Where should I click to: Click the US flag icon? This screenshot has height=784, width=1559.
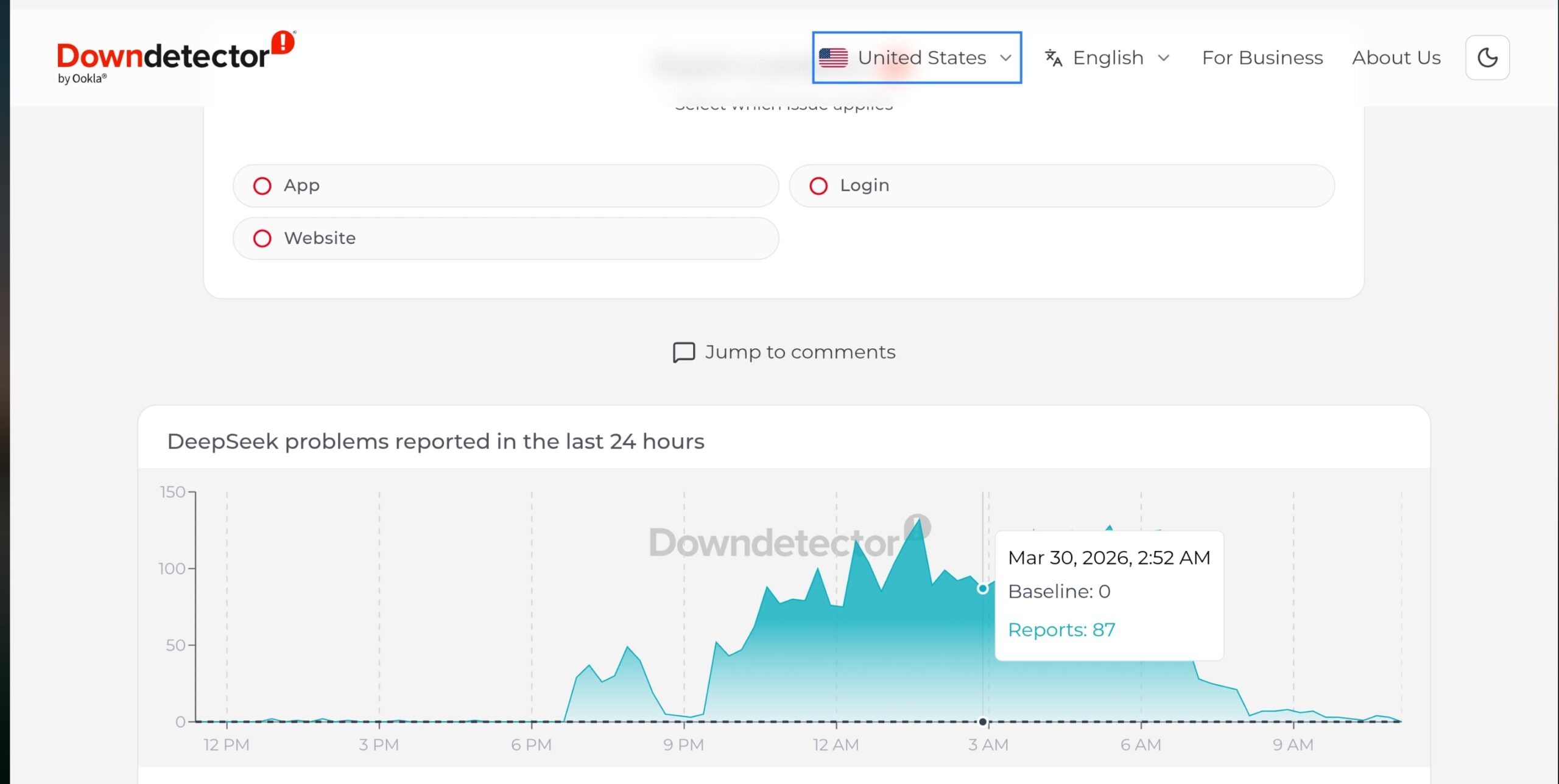click(833, 58)
